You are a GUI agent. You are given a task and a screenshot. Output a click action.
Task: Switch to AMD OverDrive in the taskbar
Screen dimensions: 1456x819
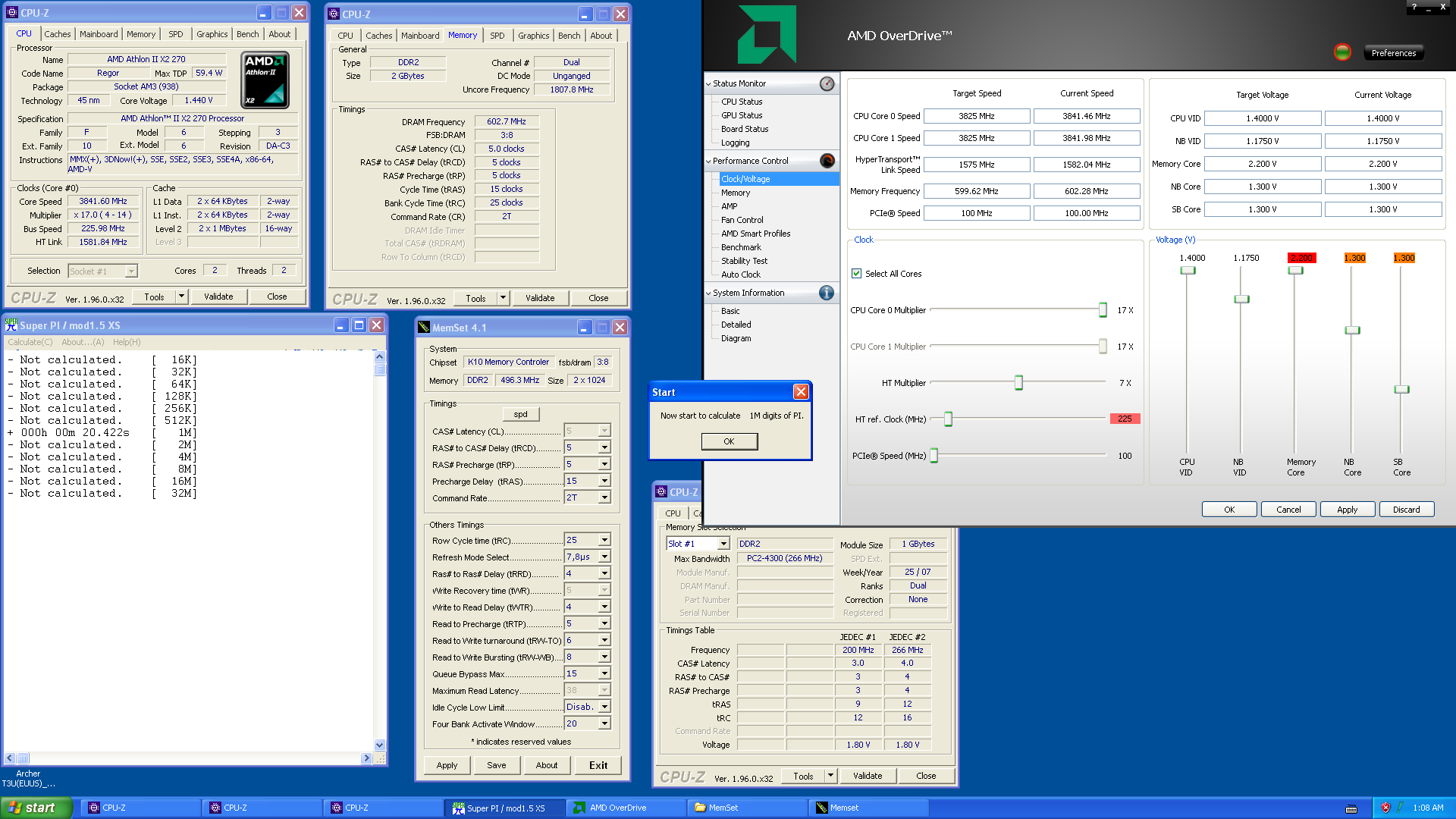coord(626,808)
